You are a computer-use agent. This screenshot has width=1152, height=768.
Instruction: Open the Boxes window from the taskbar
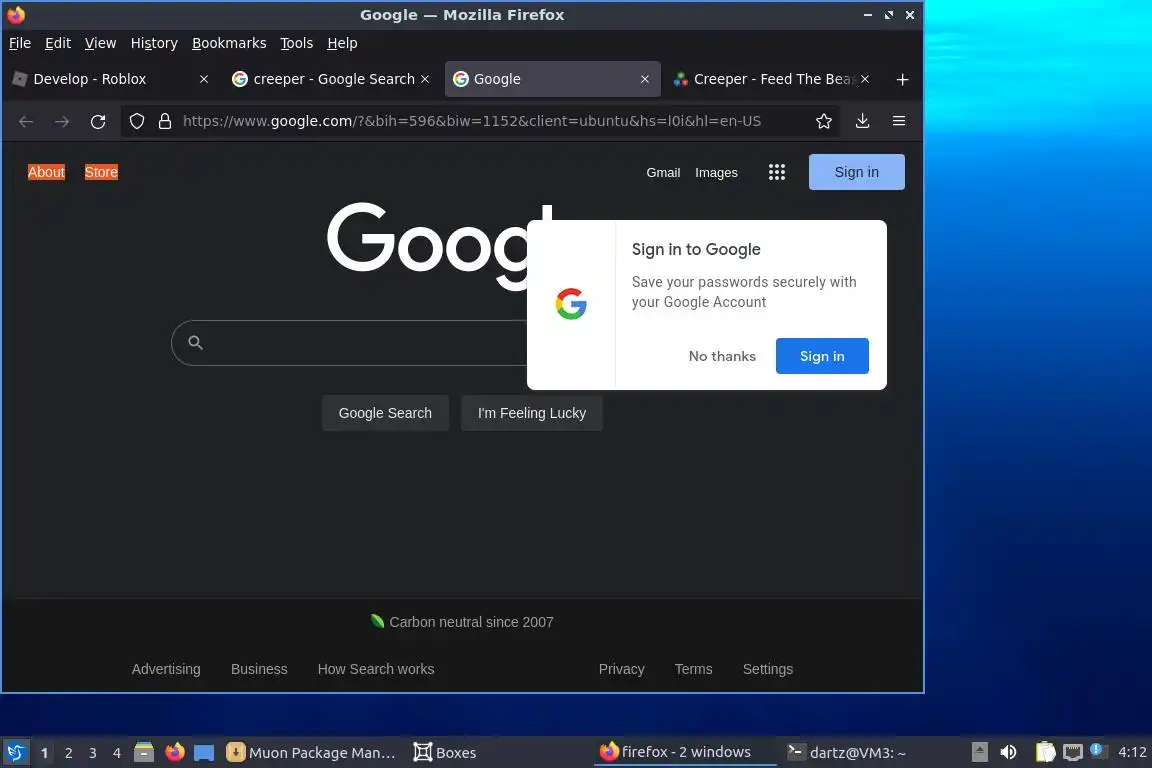[x=445, y=753]
